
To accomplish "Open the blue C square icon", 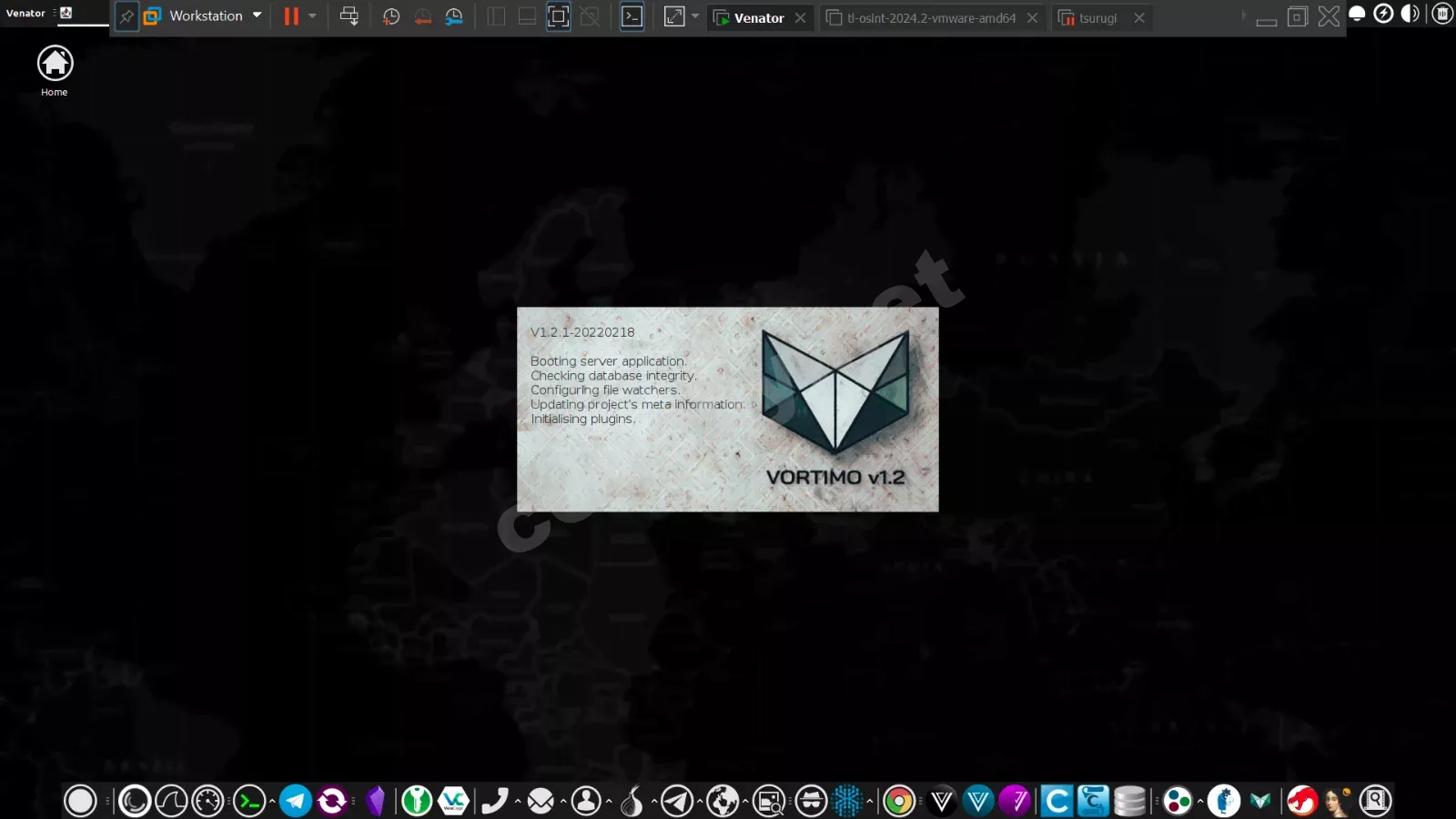I will (1057, 801).
